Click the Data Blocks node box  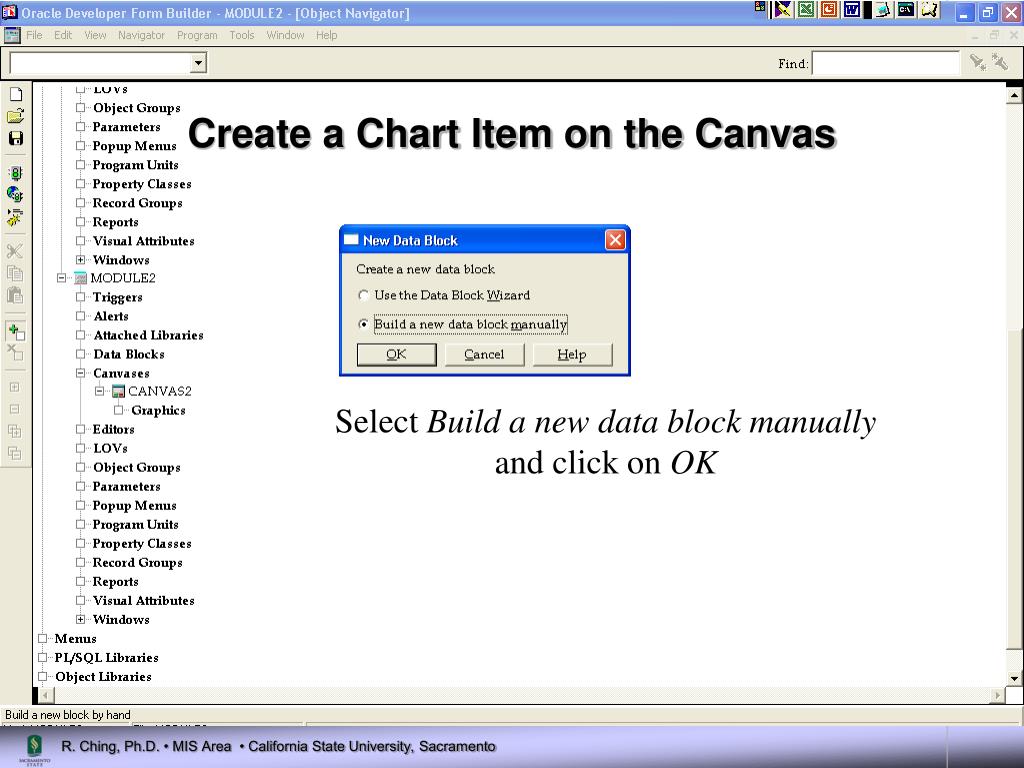pyautogui.click(x=80, y=355)
